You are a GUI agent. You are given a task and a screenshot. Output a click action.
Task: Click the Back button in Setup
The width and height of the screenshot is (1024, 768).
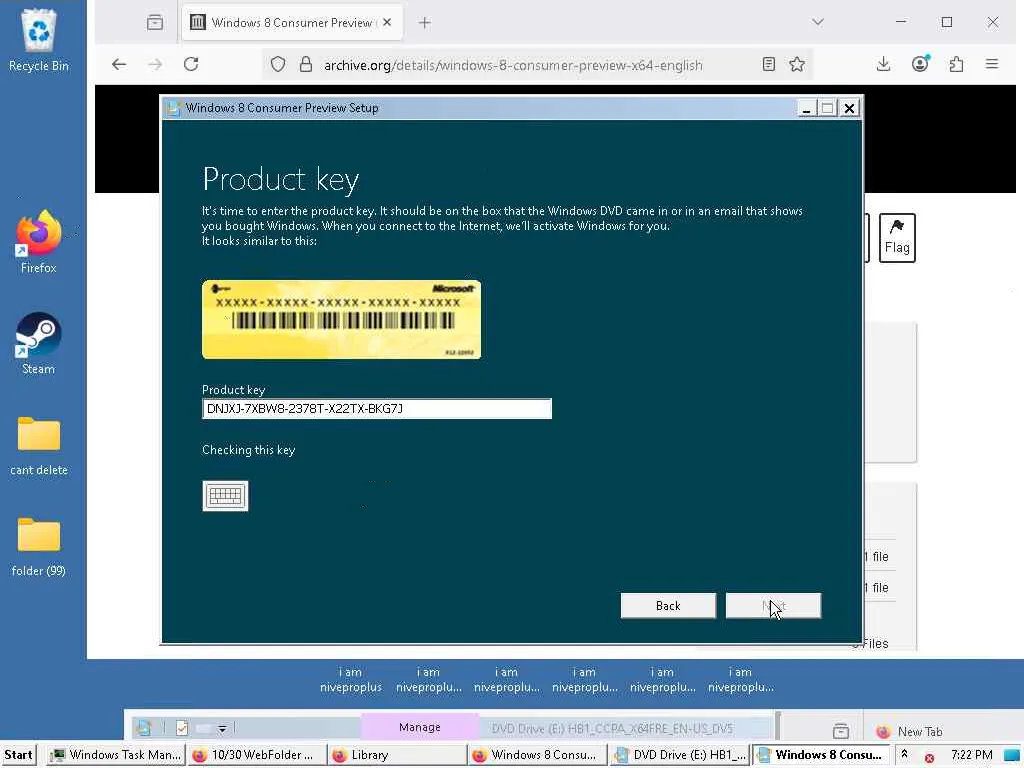[x=668, y=605]
